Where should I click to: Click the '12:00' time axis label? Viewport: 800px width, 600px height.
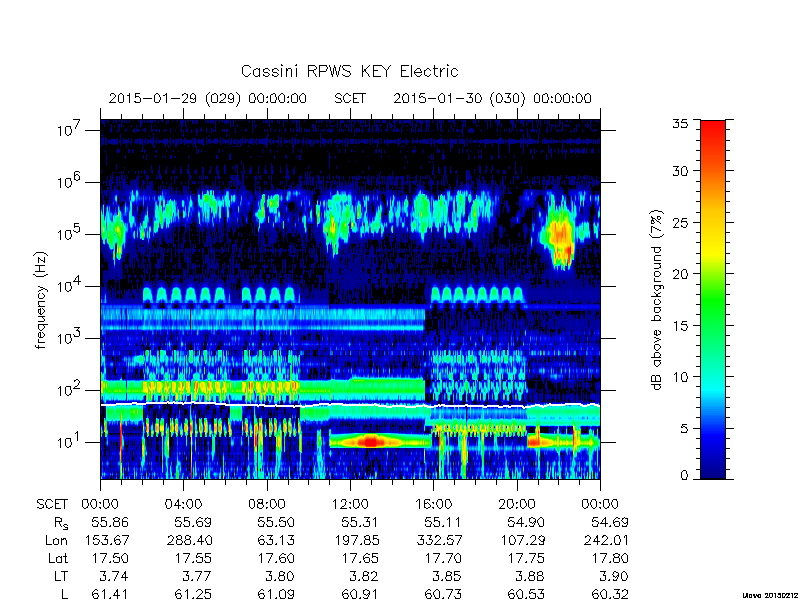coord(350,505)
